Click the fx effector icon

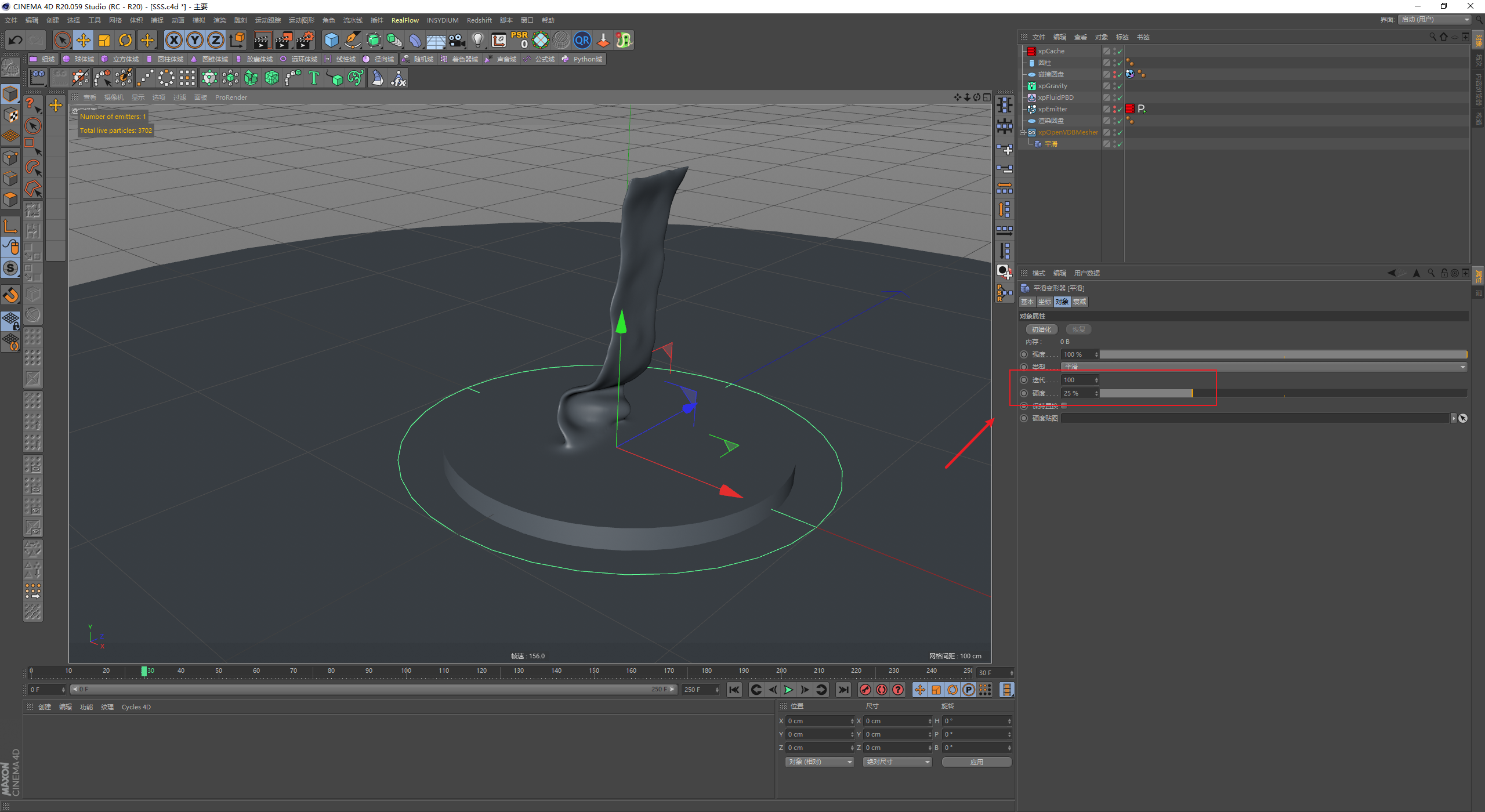coord(399,78)
